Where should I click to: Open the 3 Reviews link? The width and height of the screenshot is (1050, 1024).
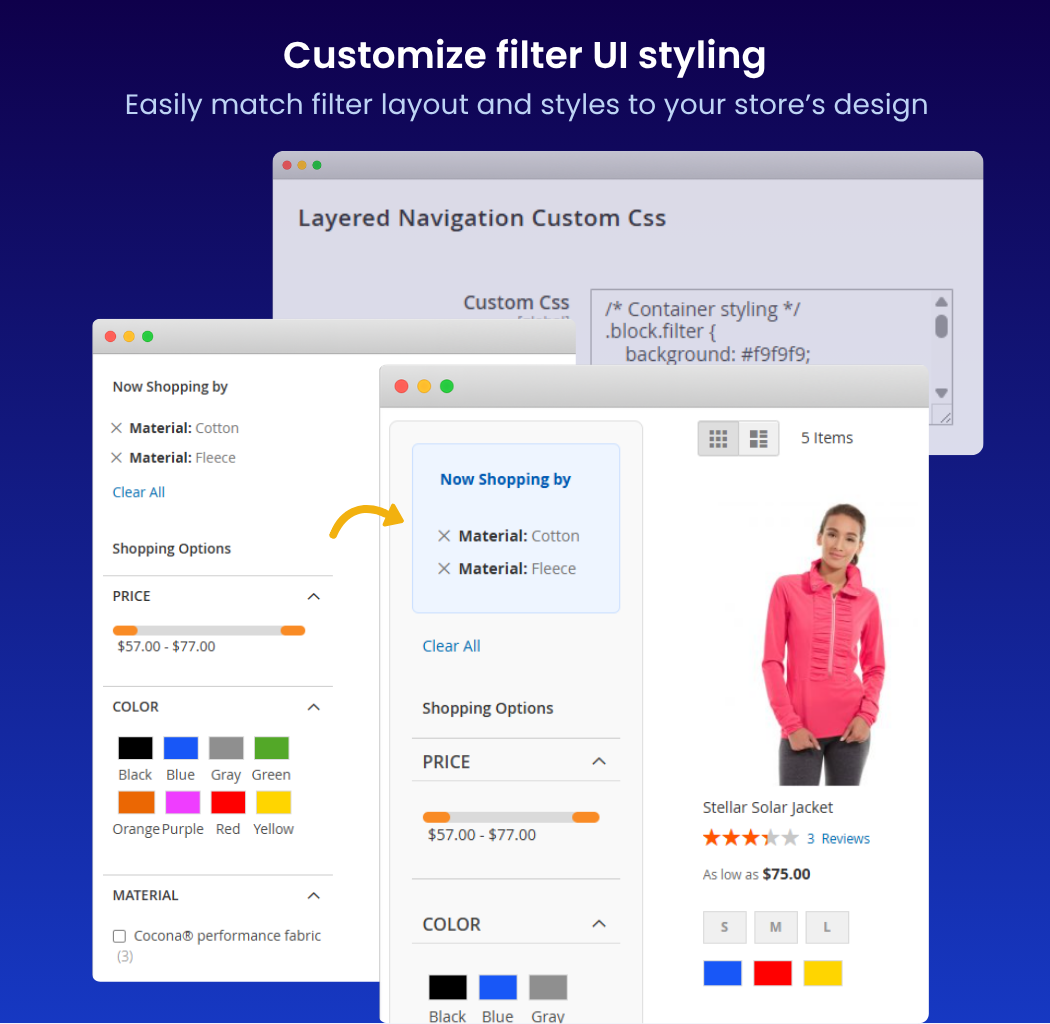click(838, 838)
